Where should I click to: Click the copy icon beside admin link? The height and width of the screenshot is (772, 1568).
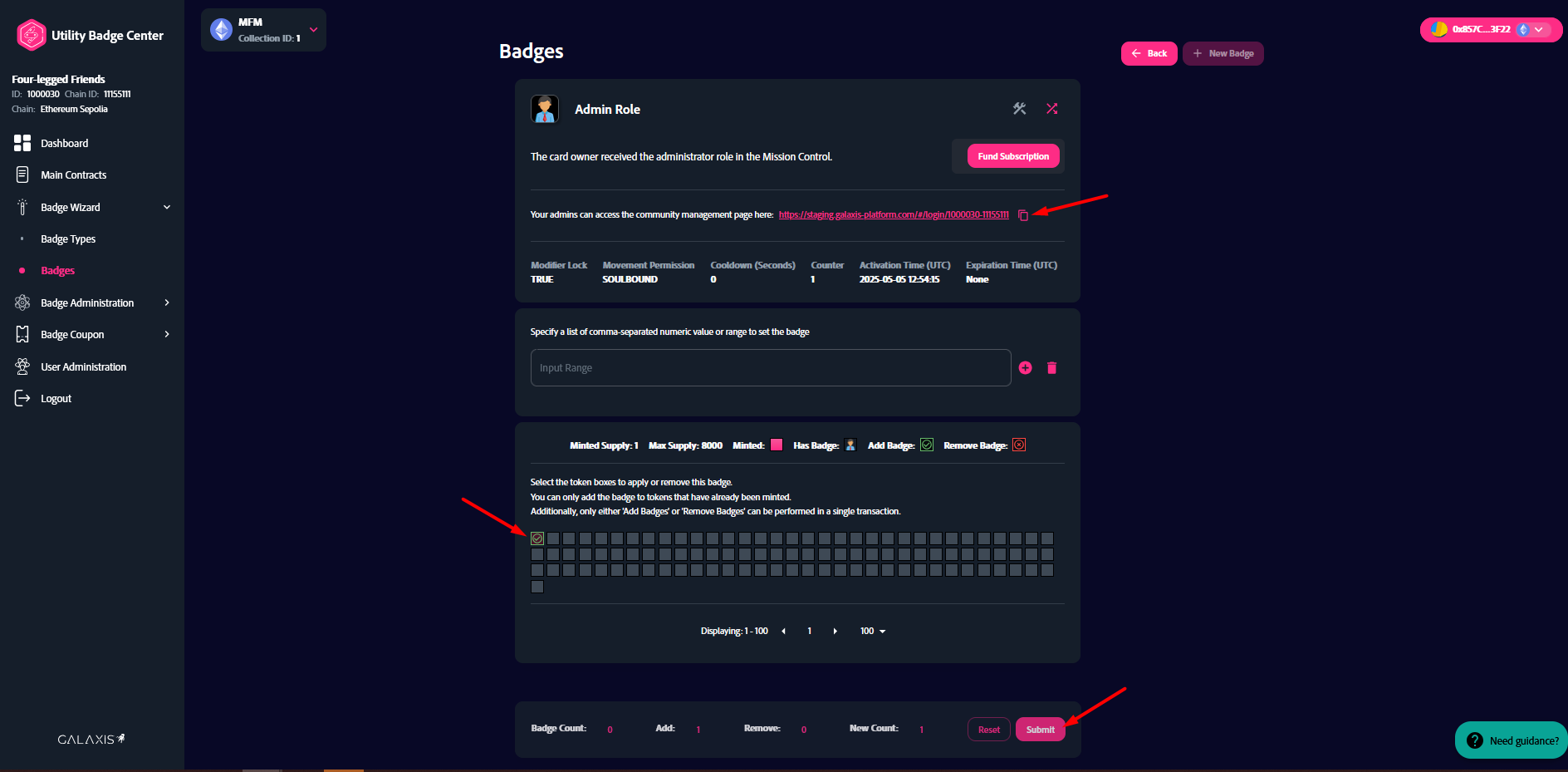point(1023,215)
